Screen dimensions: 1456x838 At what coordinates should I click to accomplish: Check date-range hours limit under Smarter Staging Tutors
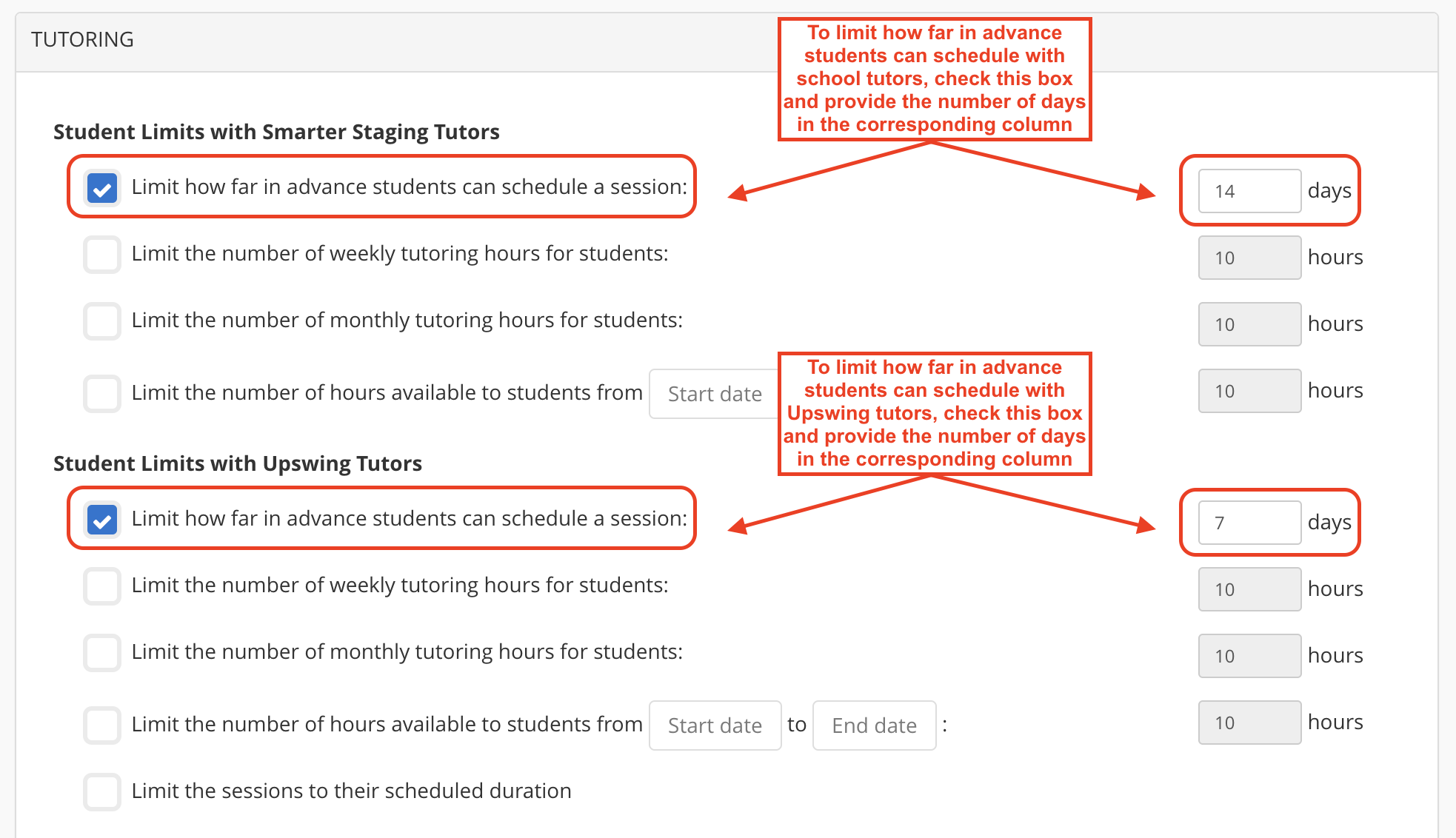tap(102, 393)
